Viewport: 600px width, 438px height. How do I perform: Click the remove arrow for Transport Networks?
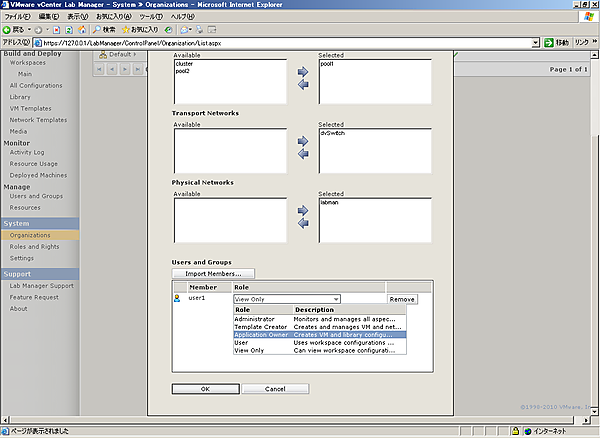coord(303,155)
